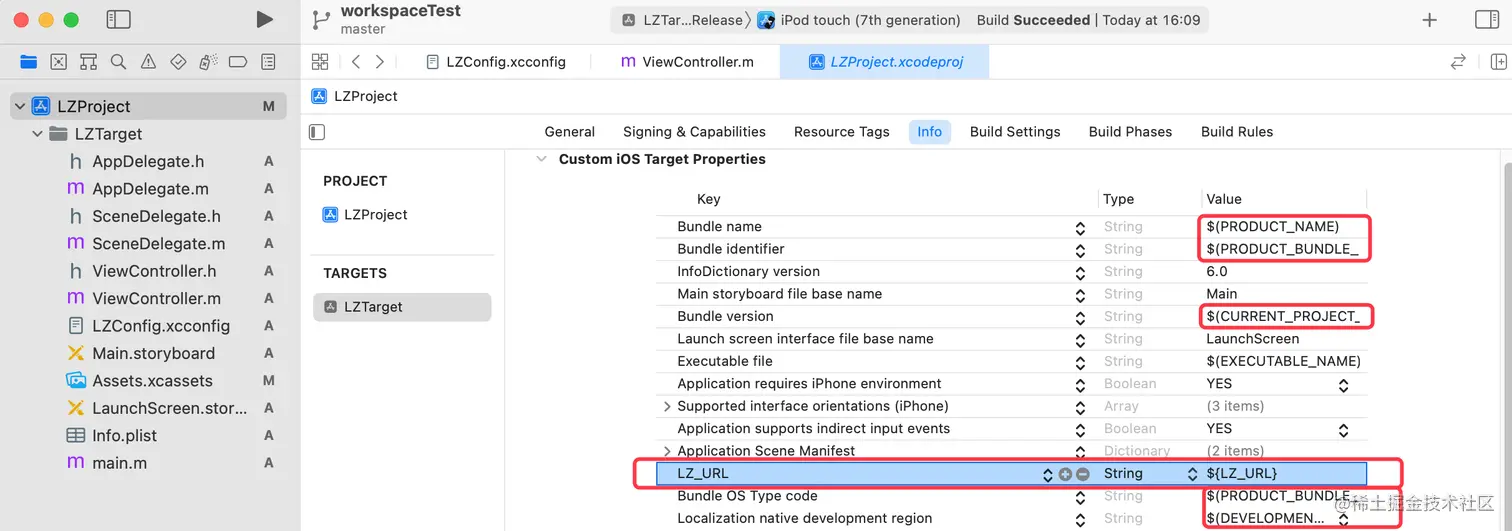Open the Find navigator magnifier icon
The image size is (1512, 531).
118,62
